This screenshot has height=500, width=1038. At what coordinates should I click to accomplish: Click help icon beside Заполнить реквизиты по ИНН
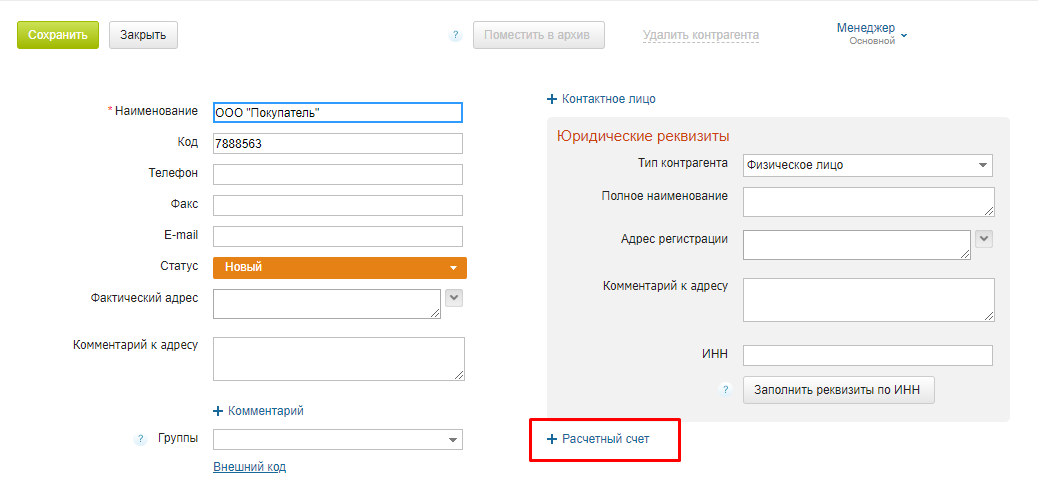point(726,390)
